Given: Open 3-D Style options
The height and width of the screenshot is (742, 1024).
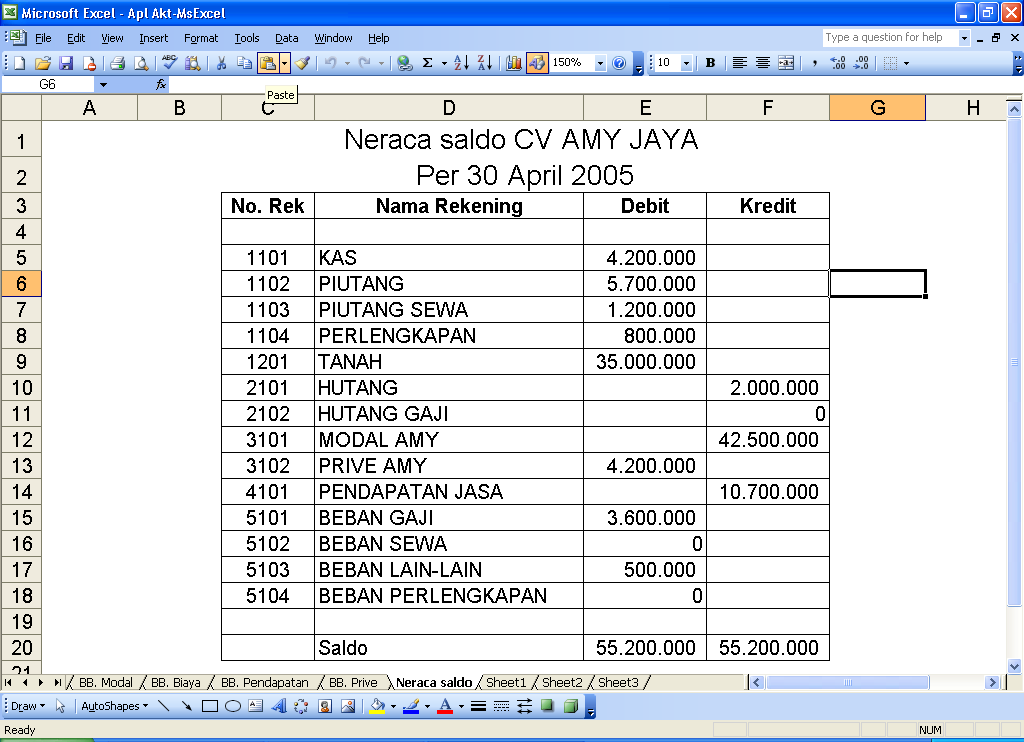Looking at the screenshot, I should [571, 706].
